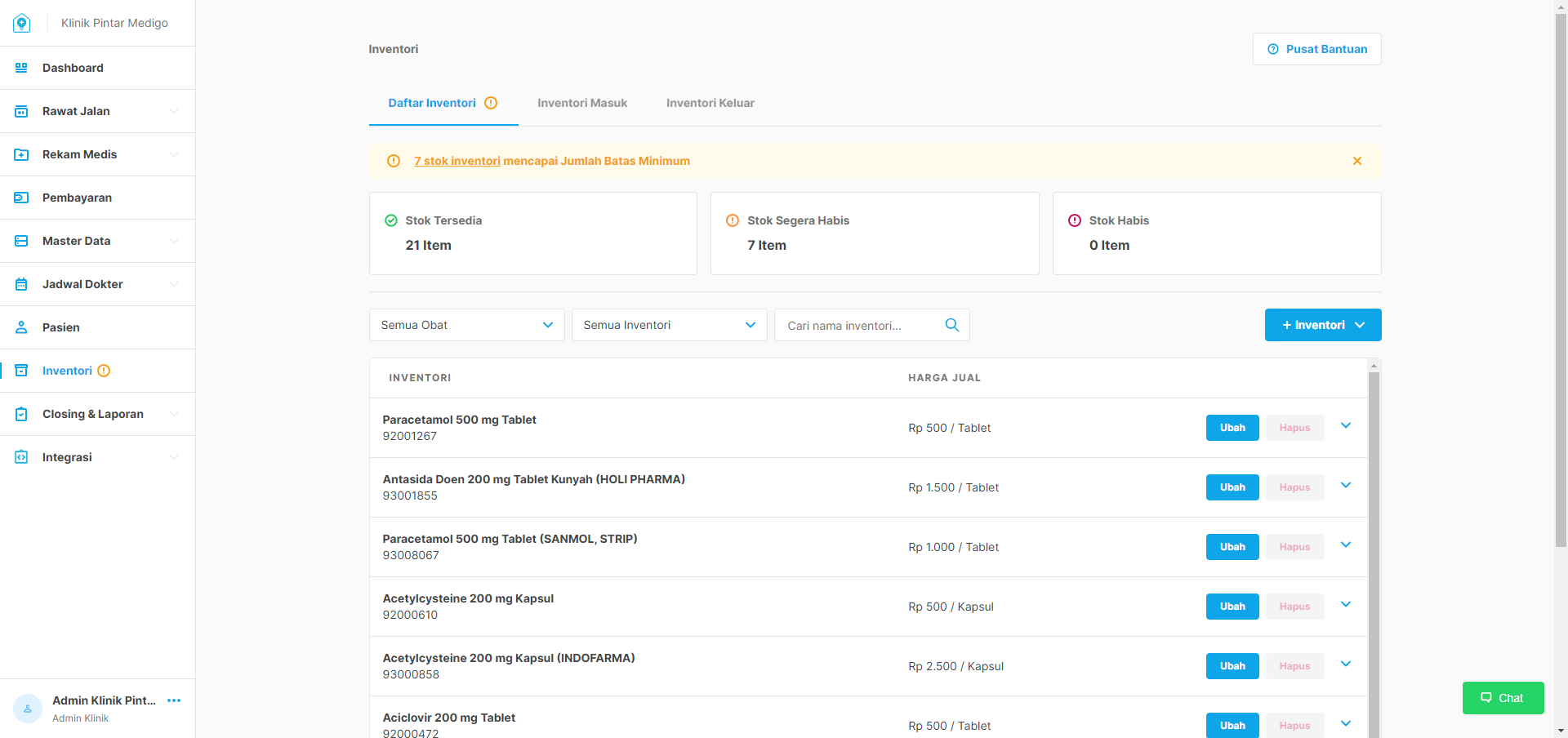Expand the Antasida Doen row details

[1346, 485]
